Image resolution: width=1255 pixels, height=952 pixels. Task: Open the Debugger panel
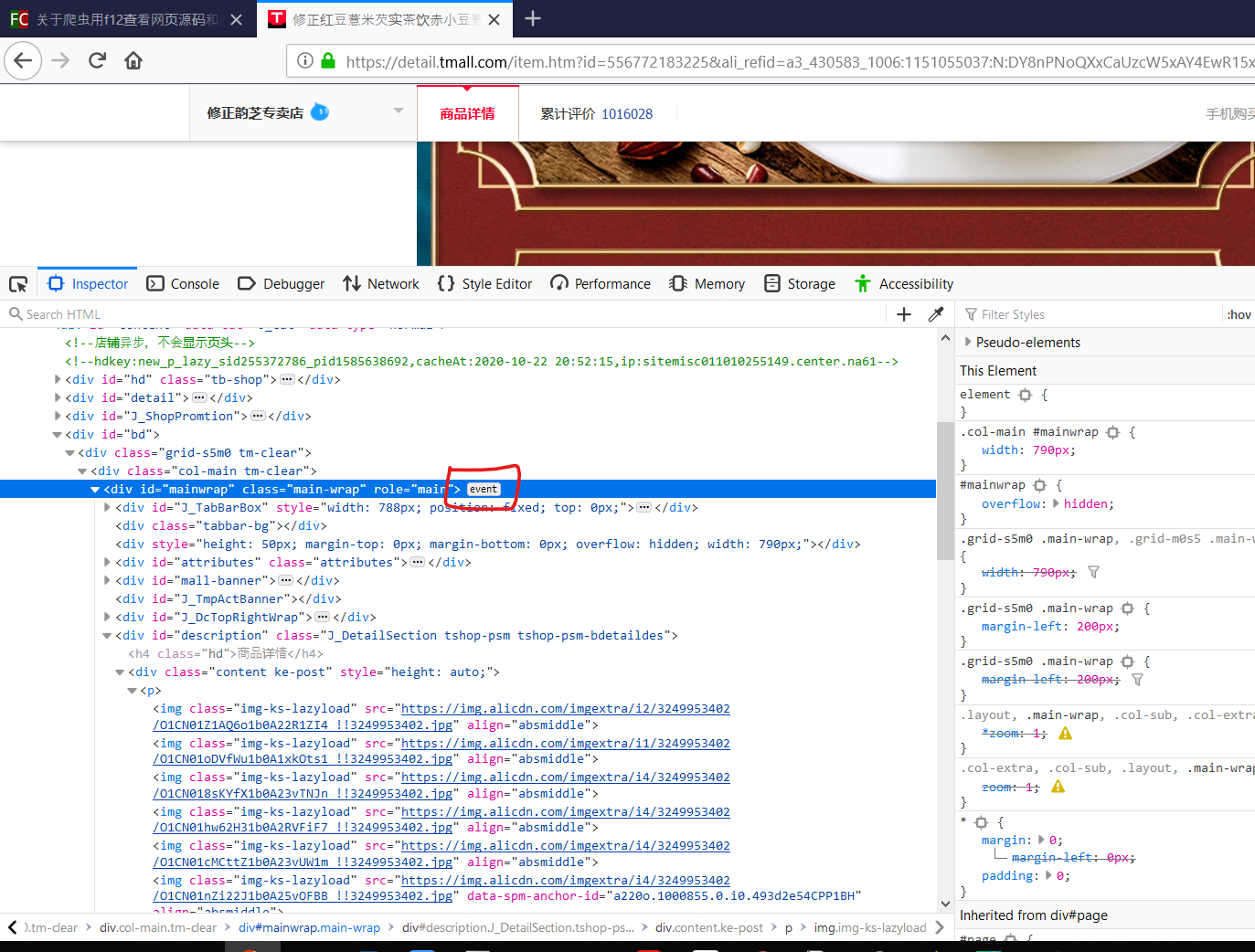(x=281, y=284)
